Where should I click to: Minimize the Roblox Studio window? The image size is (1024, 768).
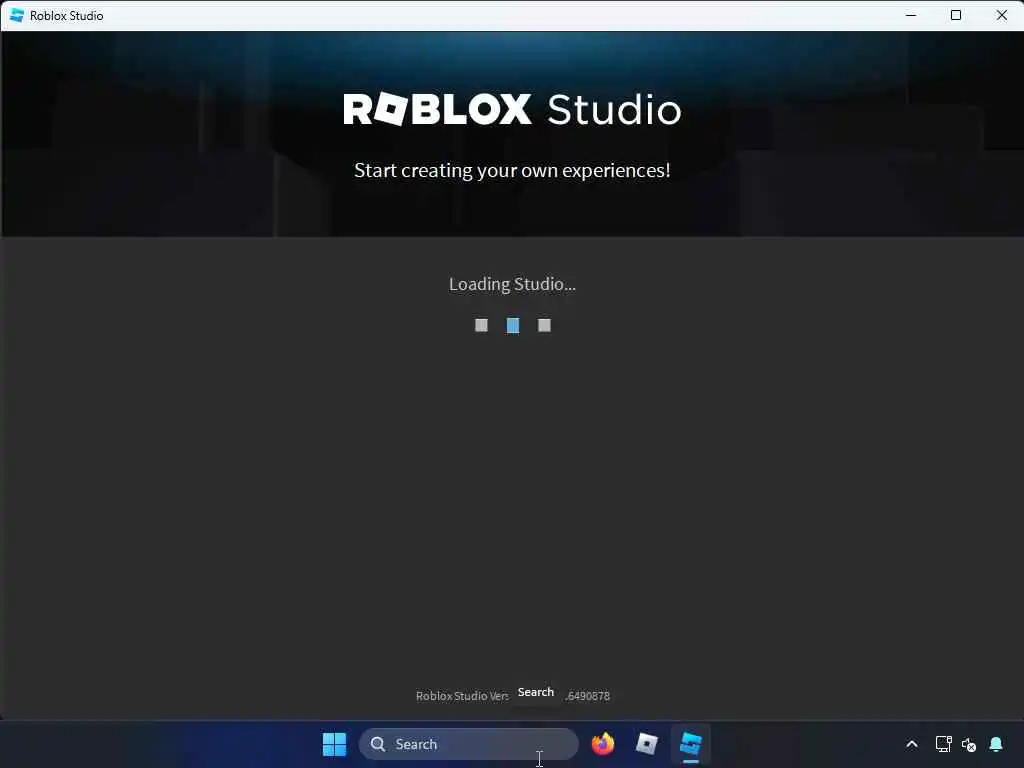tap(911, 15)
